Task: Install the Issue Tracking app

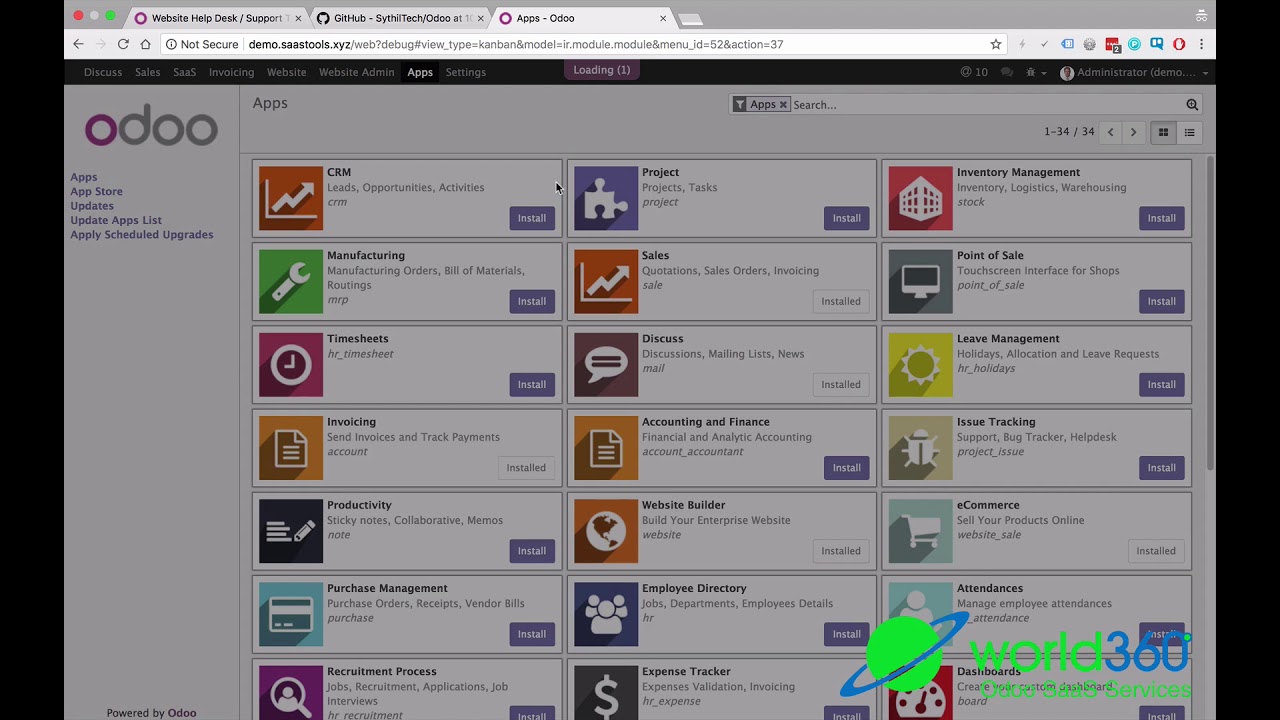Action: click(1162, 467)
